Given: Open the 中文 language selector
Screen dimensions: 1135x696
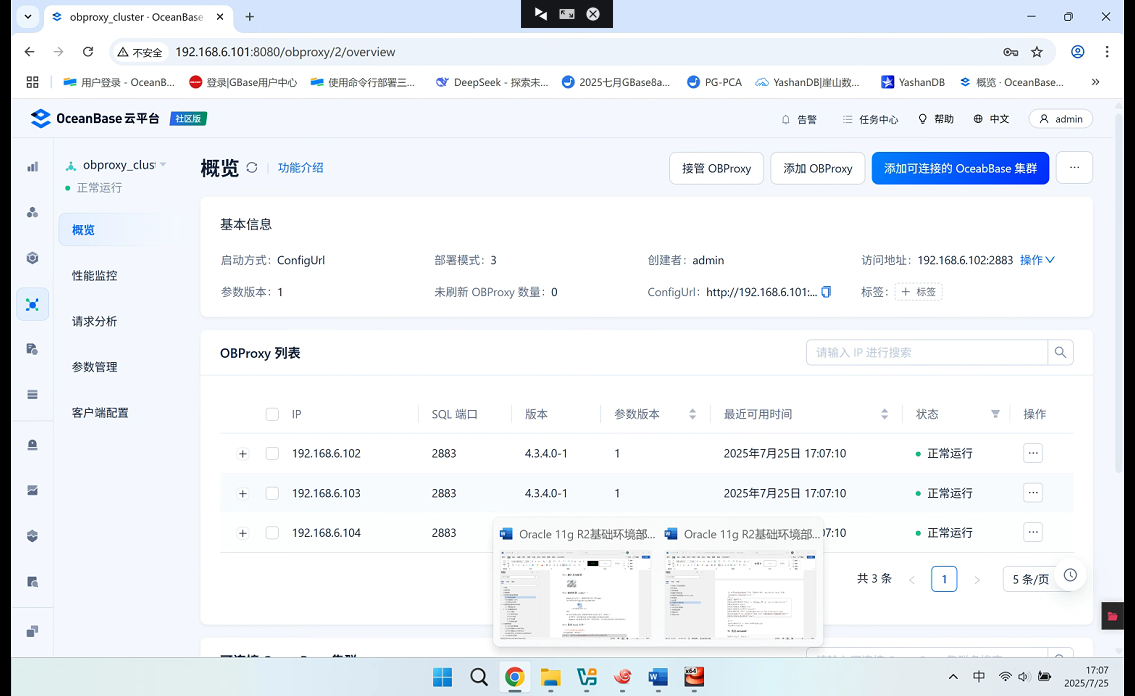Looking at the screenshot, I should click(991, 119).
